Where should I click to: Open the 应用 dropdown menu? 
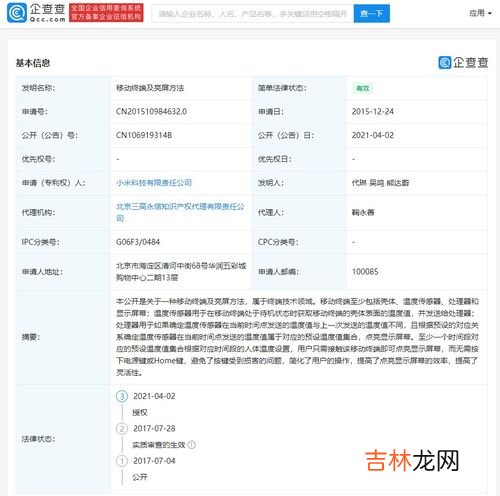tap(480, 13)
